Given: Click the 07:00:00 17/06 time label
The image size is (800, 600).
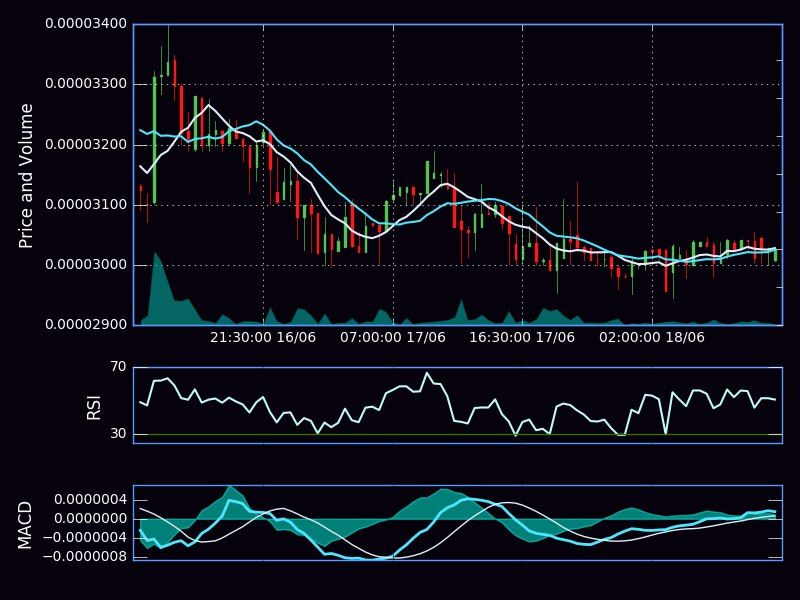Looking at the screenshot, I should click(393, 337).
